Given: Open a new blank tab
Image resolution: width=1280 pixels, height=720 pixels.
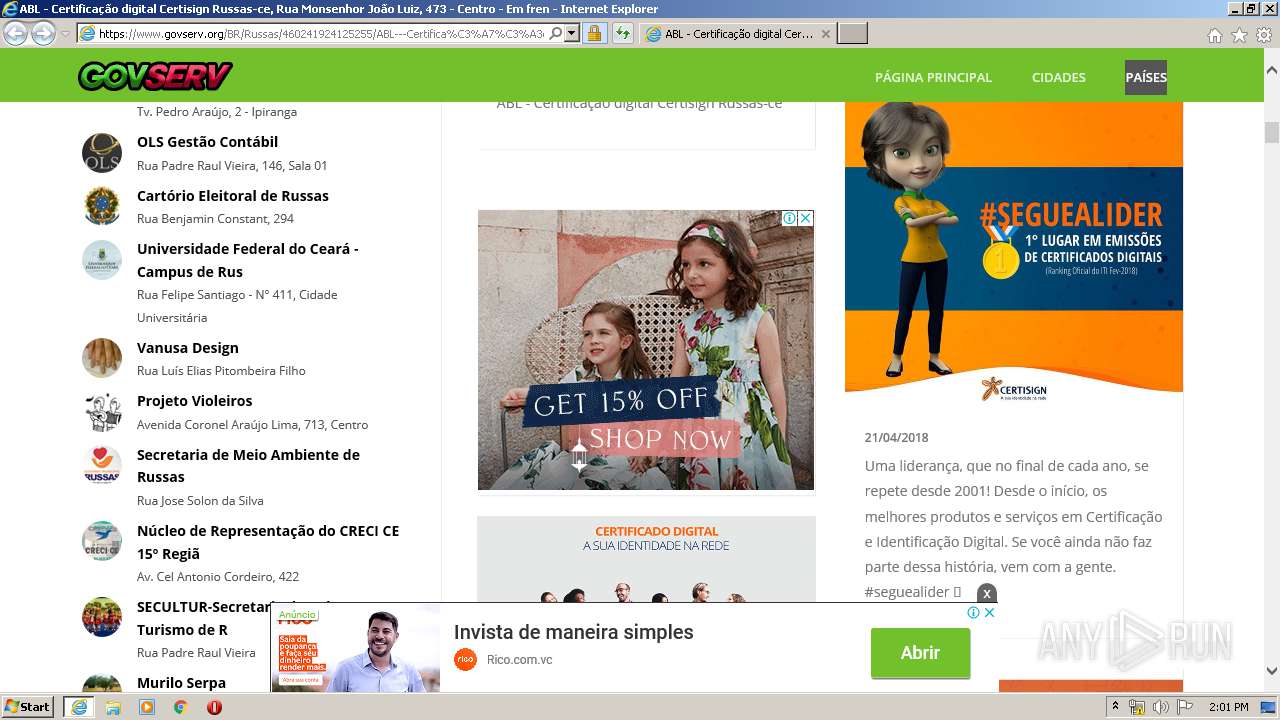Looking at the screenshot, I should click(x=852, y=34).
